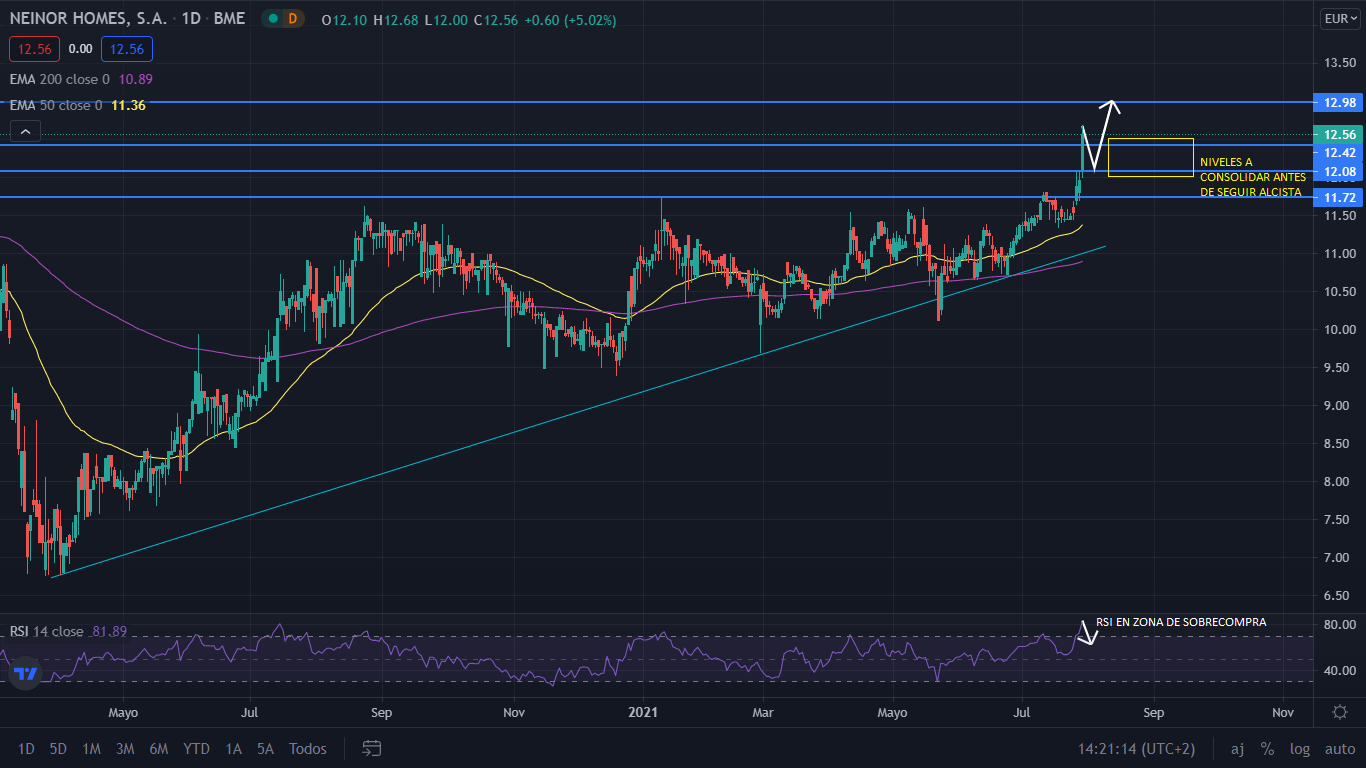Toggle the aj adjusted data option
This screenshot has height=768, width=1366.
[1237, 749]
